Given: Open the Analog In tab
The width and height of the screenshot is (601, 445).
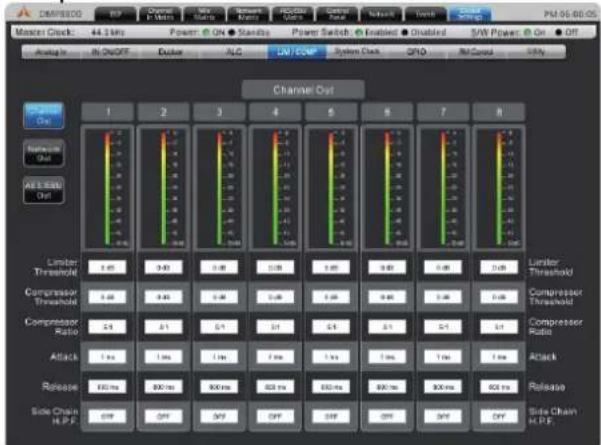Looking at the screenshot, I should click(x=51, y=52).
